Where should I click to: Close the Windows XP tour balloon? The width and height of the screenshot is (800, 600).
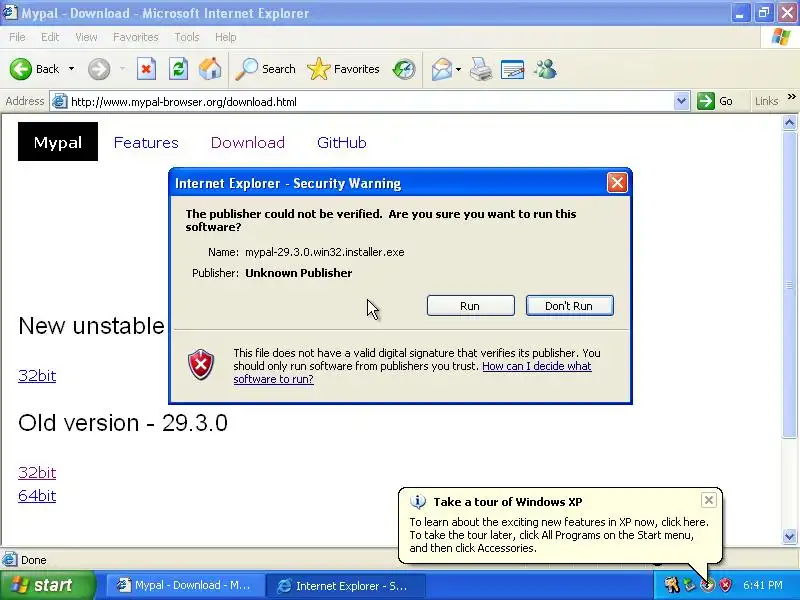tap(709, 500)
